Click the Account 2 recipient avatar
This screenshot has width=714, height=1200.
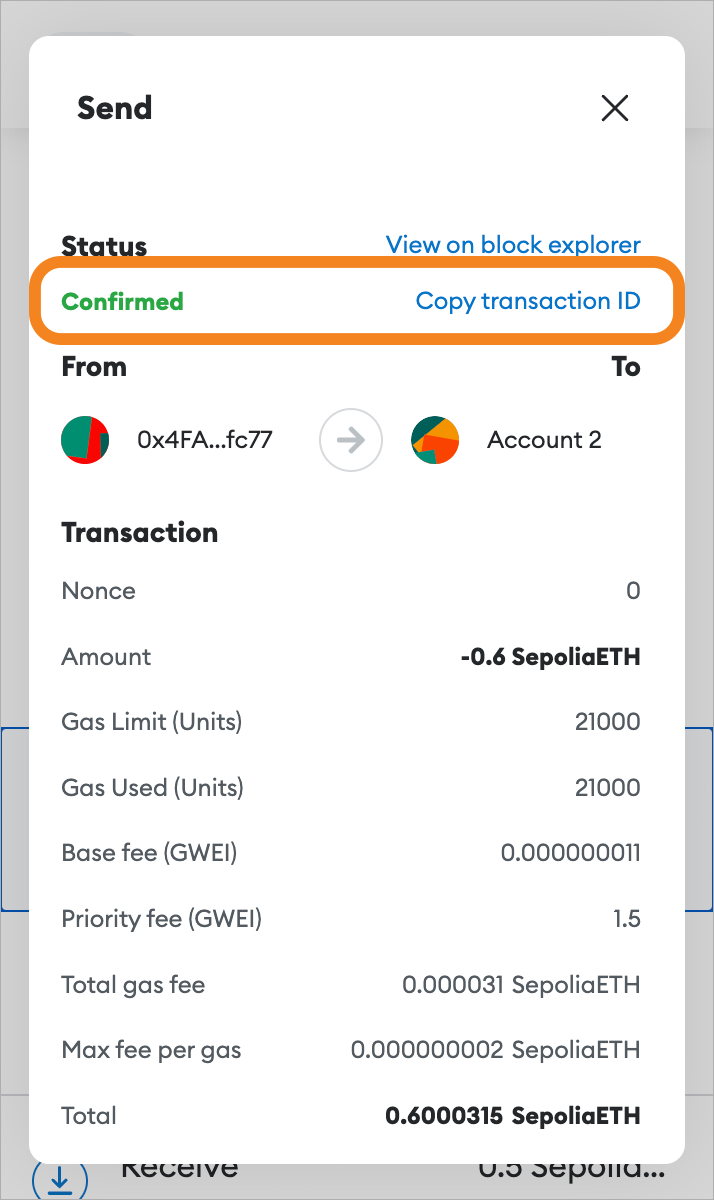click(x=435, y=440)
